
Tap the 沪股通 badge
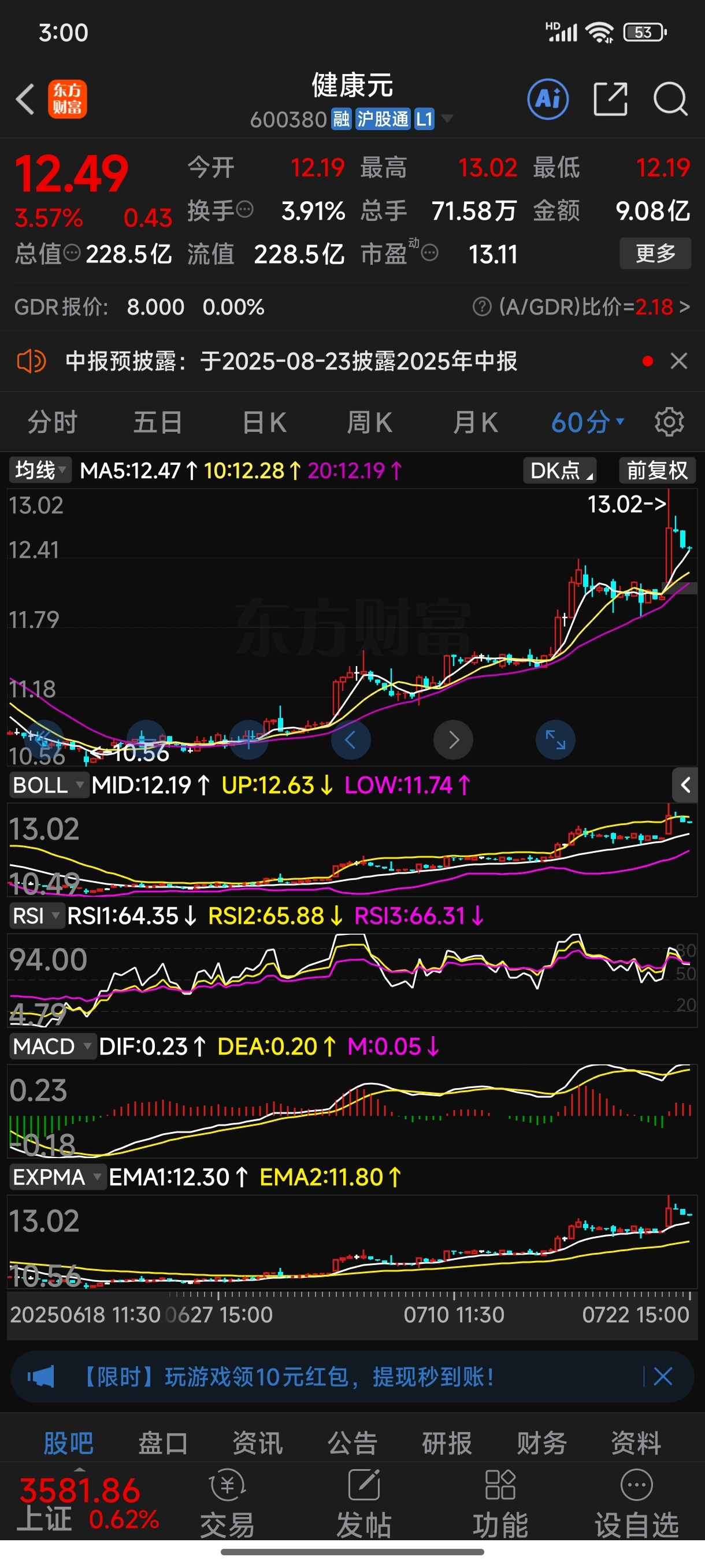point(383,119)
